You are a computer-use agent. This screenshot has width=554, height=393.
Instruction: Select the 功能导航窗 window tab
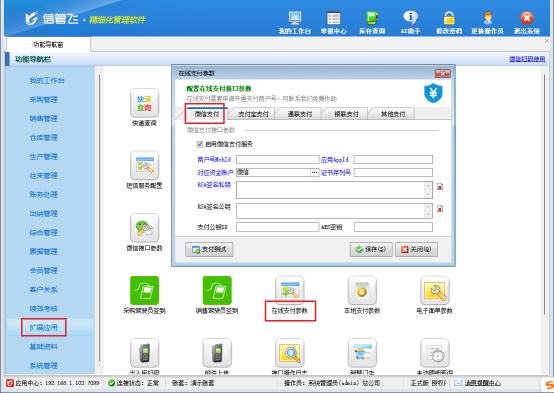[x=48, y=45]
